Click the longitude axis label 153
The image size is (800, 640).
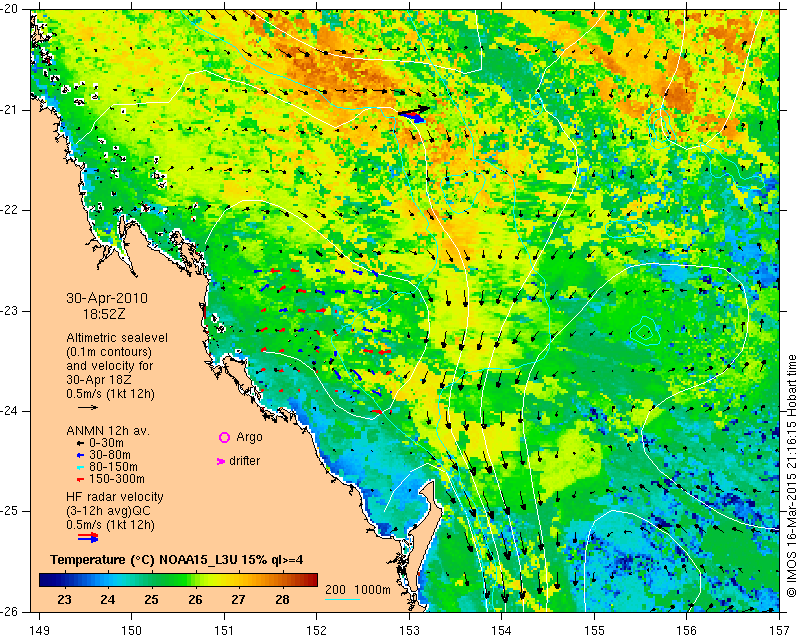click(x=409, y=630)
